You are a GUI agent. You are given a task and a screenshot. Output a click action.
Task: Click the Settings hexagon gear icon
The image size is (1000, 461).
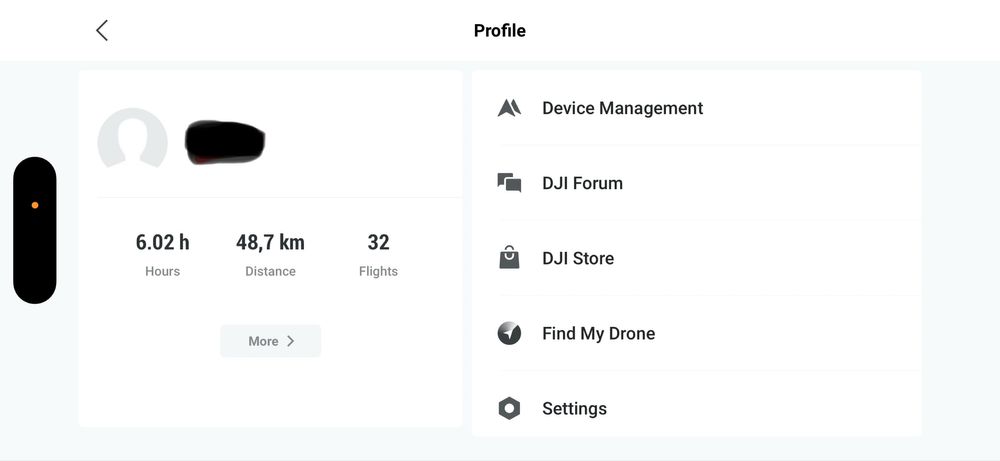pyautogui.click(x=509, y=408)
